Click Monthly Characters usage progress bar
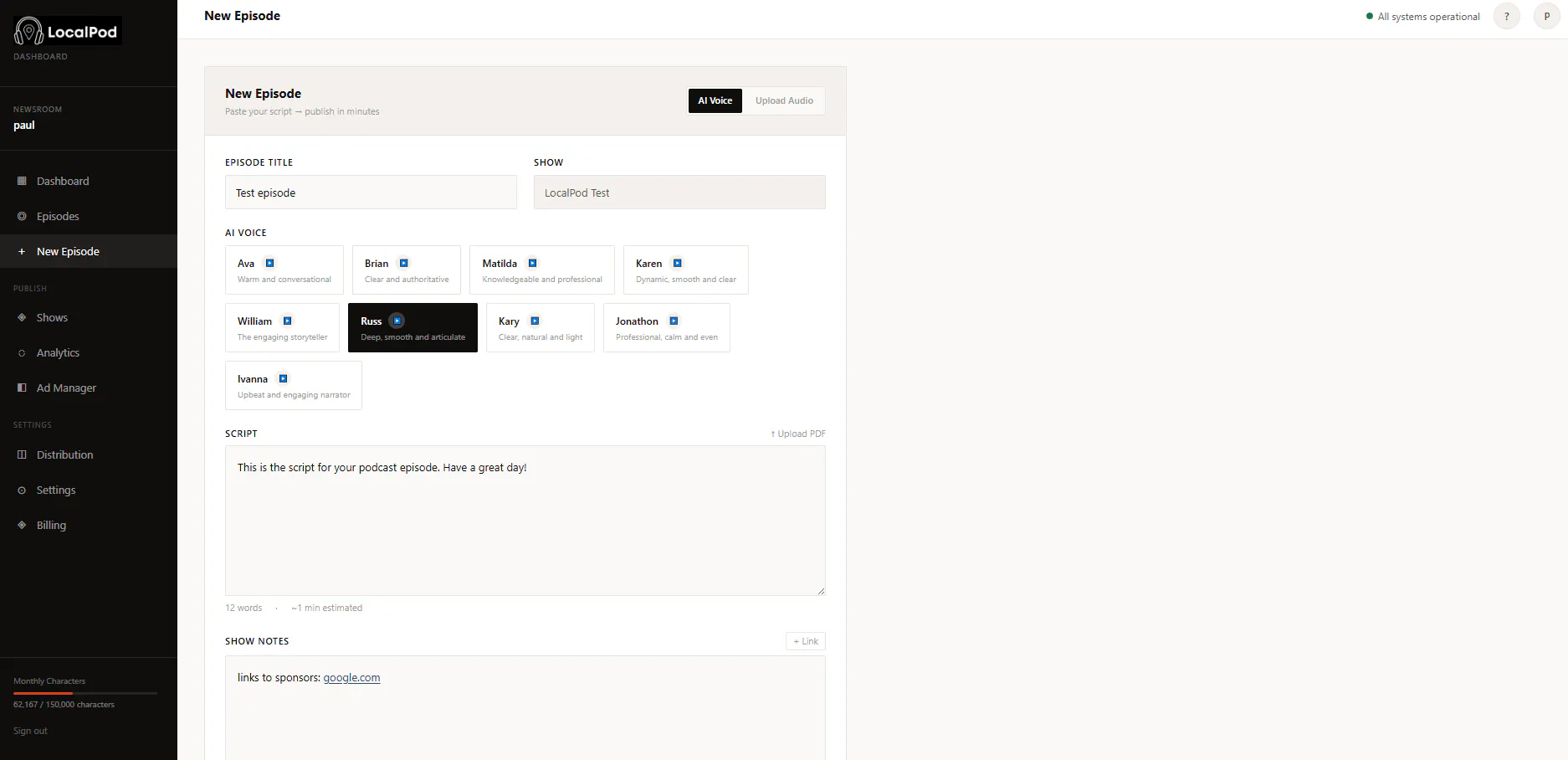Screen dimensions: 1568x760 tap(85, 693)
